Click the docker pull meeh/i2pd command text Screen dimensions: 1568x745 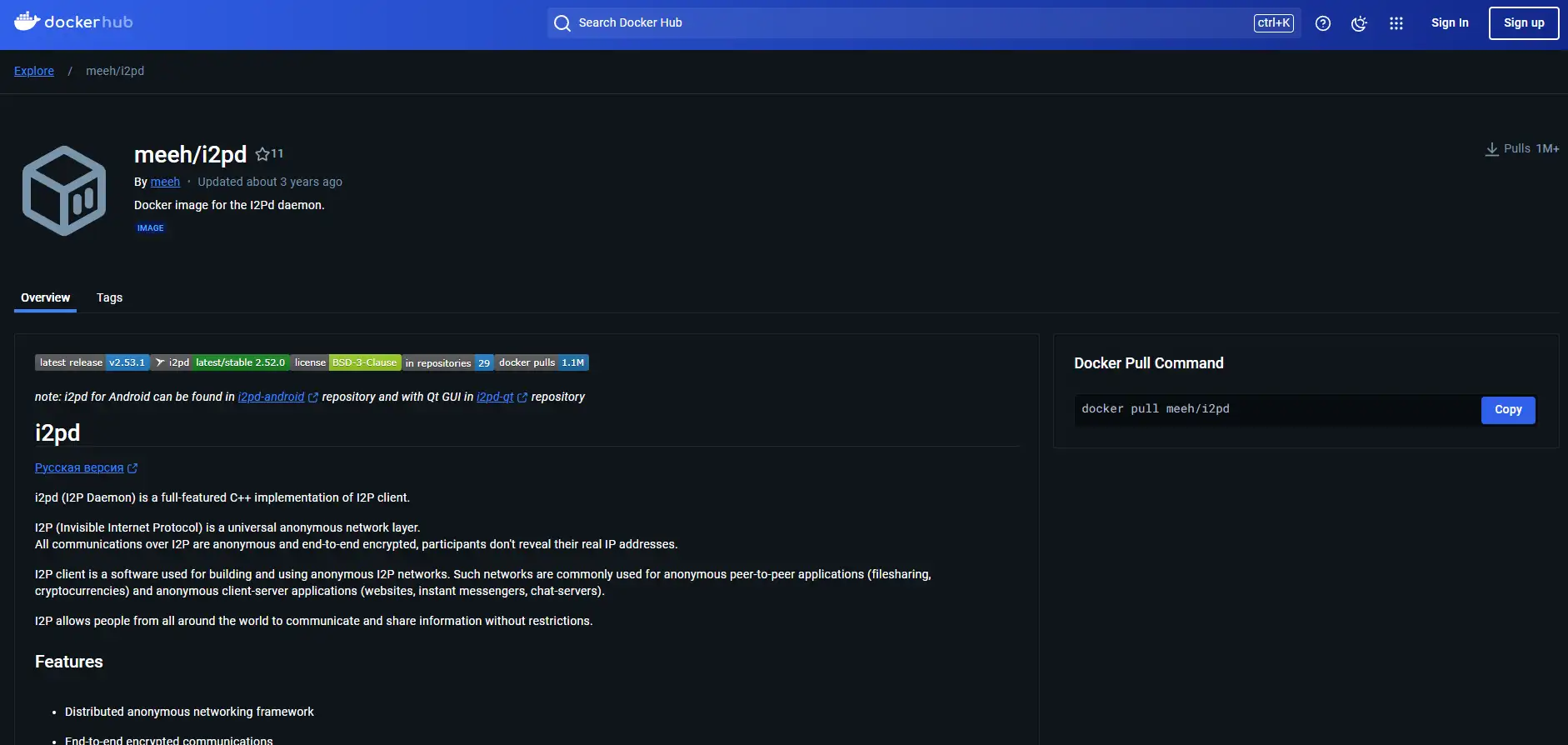click(x=1155, y=409)
